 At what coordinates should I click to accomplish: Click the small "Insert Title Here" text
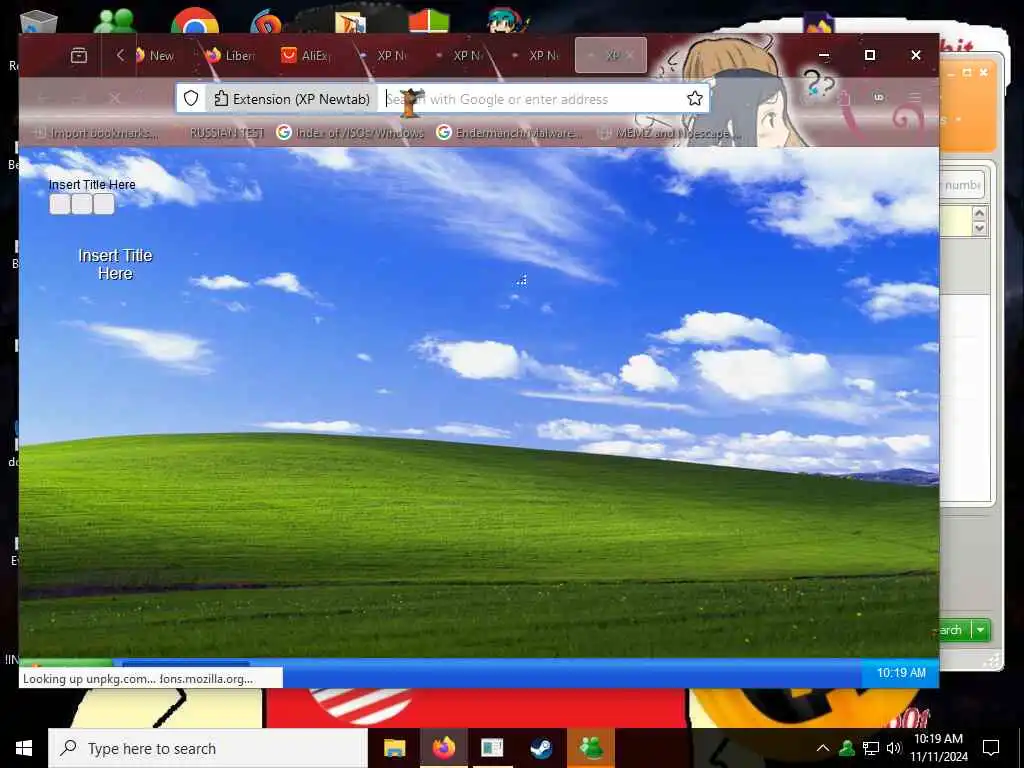92,185
